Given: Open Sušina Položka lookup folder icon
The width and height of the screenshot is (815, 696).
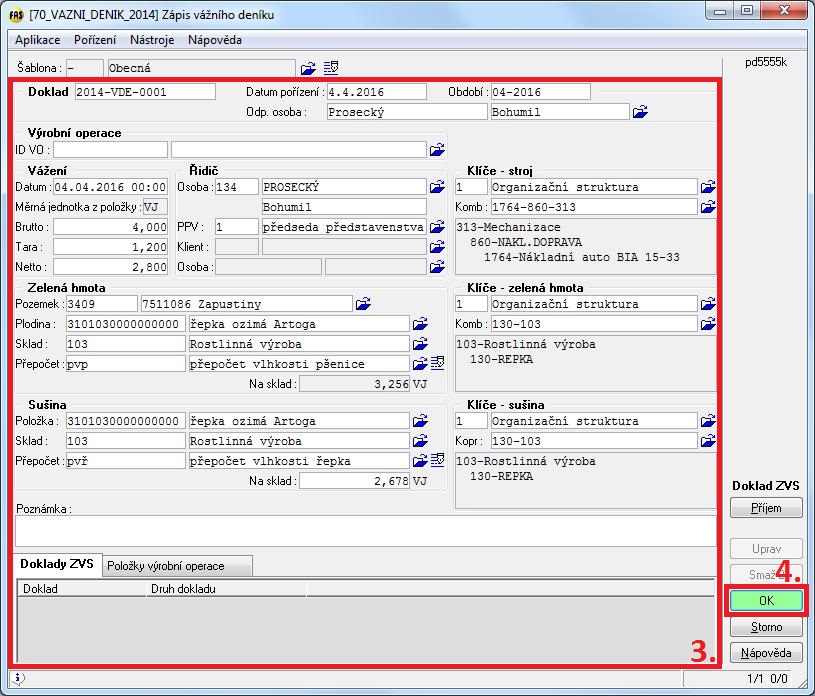Looking at the screenshot, I should coord(420,421).
